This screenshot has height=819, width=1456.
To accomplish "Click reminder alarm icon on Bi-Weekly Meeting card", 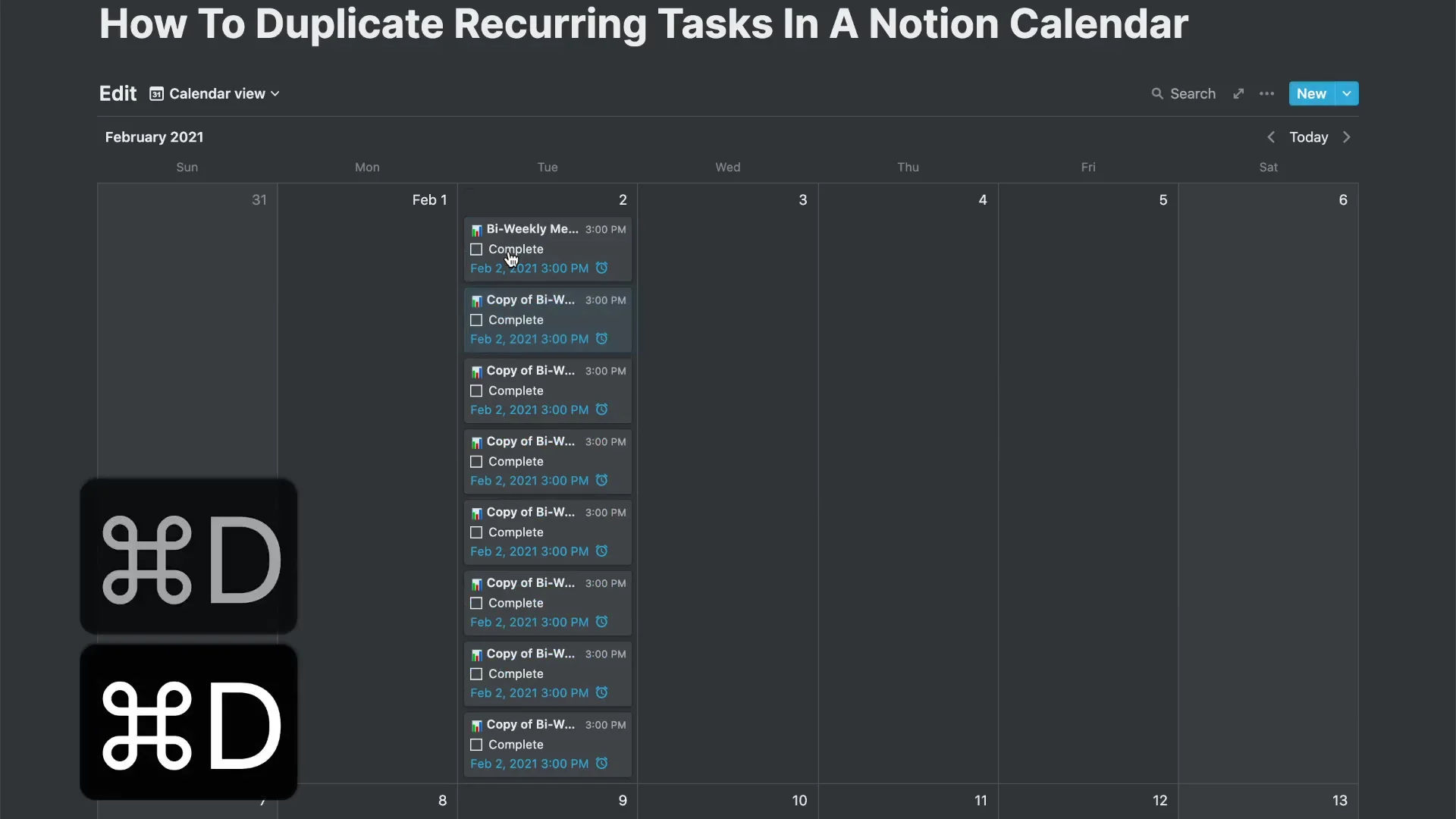I will 601,268.
